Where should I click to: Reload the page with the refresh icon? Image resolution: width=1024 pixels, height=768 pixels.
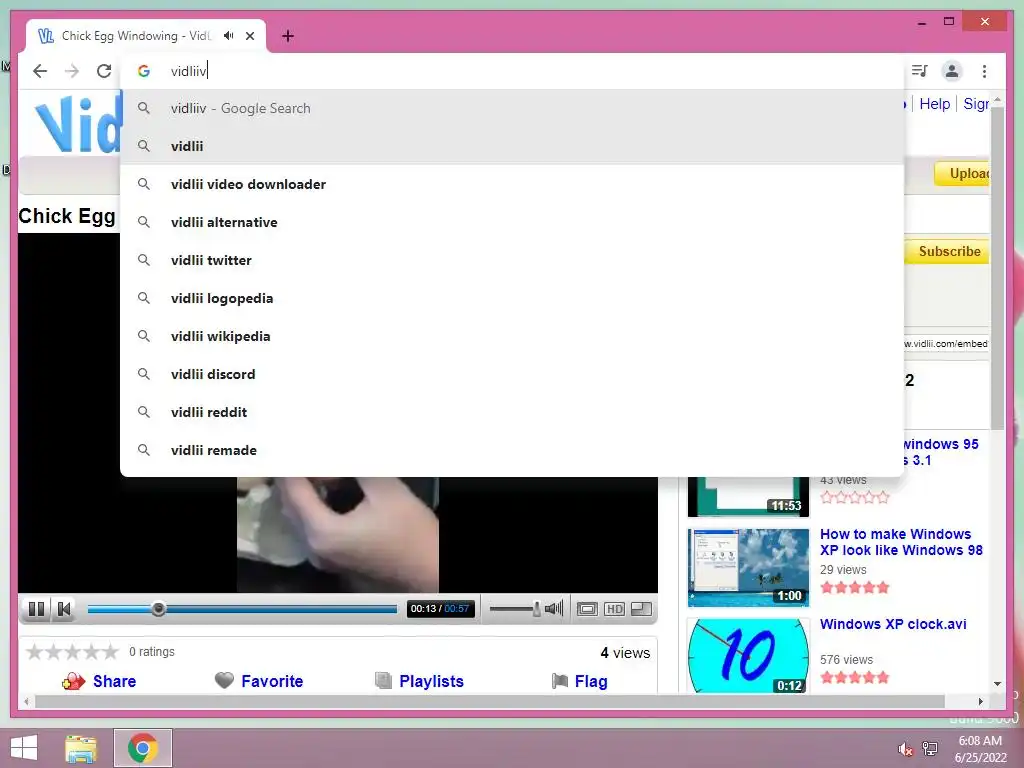click(x=104, y=71)
